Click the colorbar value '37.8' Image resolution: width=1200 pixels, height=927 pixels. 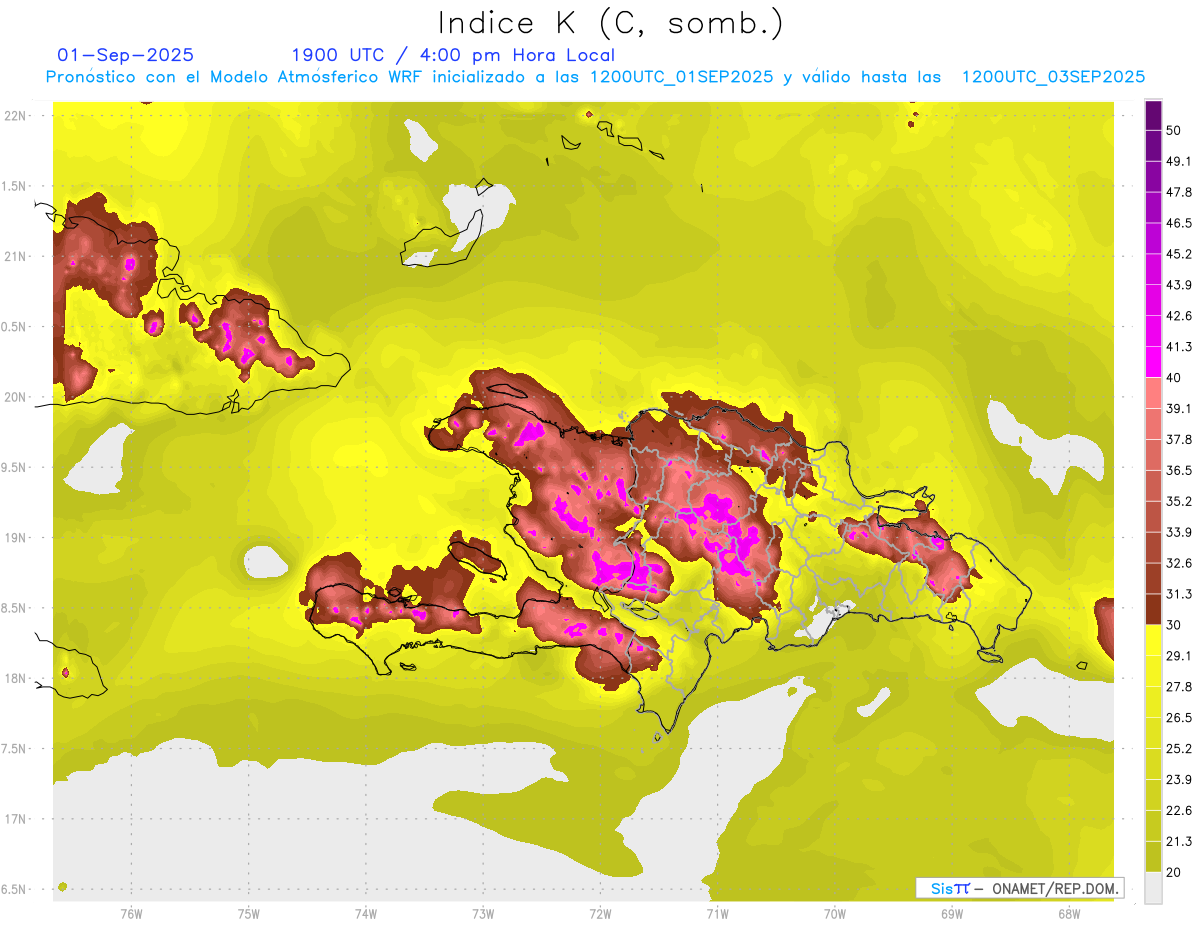pos(1179,439)
